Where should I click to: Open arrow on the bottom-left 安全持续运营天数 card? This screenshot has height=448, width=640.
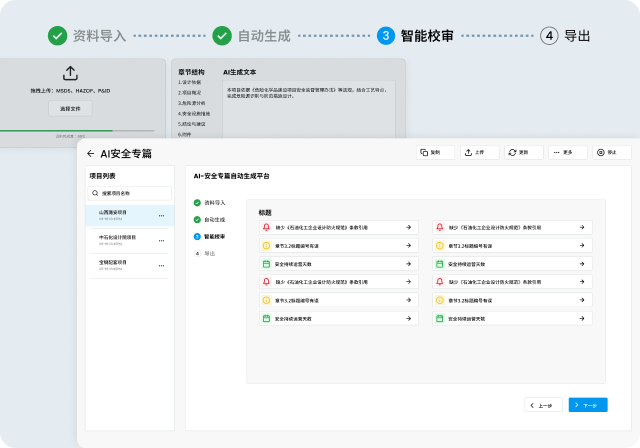point(409,318)
